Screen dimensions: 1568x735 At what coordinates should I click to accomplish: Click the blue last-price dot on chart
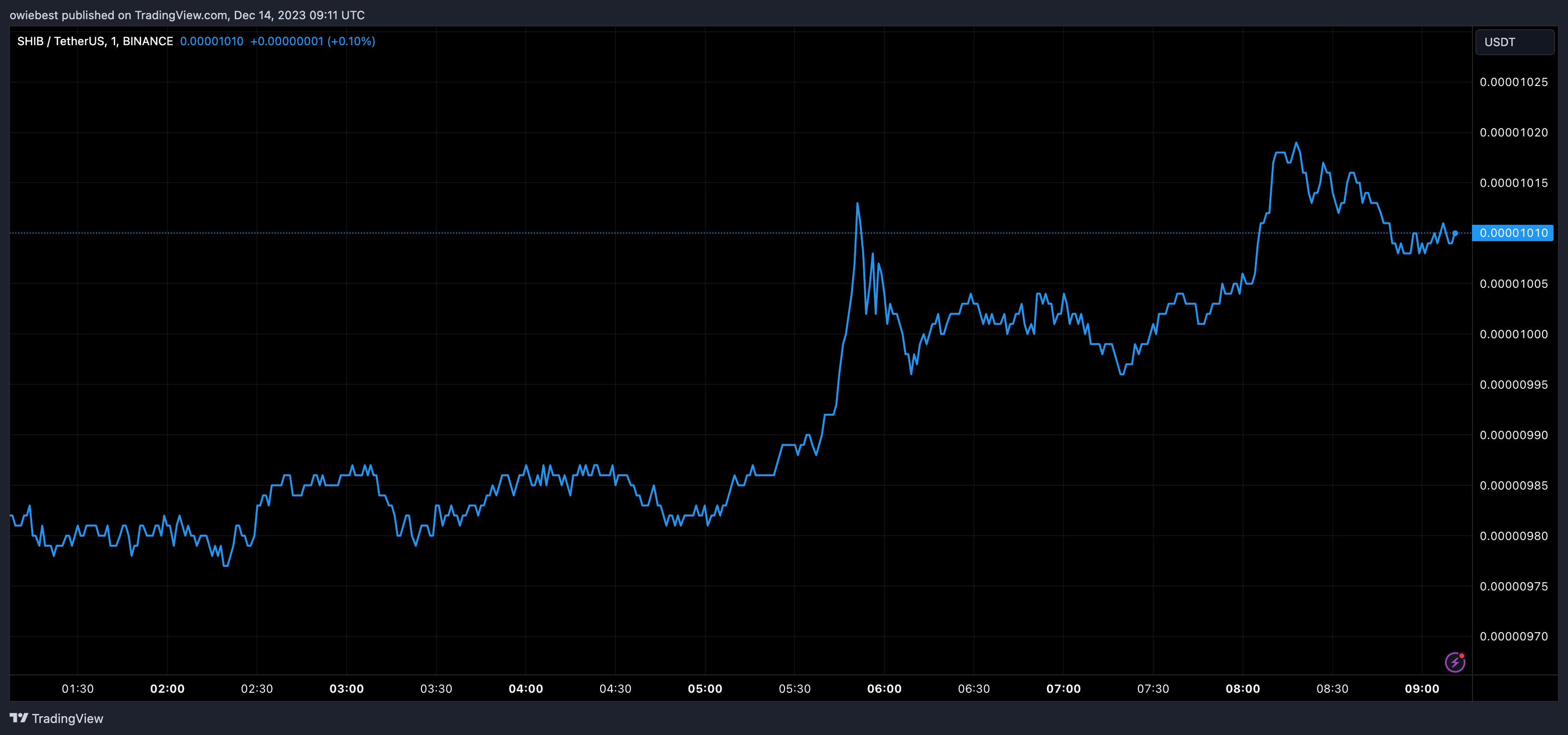[x=1455, y=233]
